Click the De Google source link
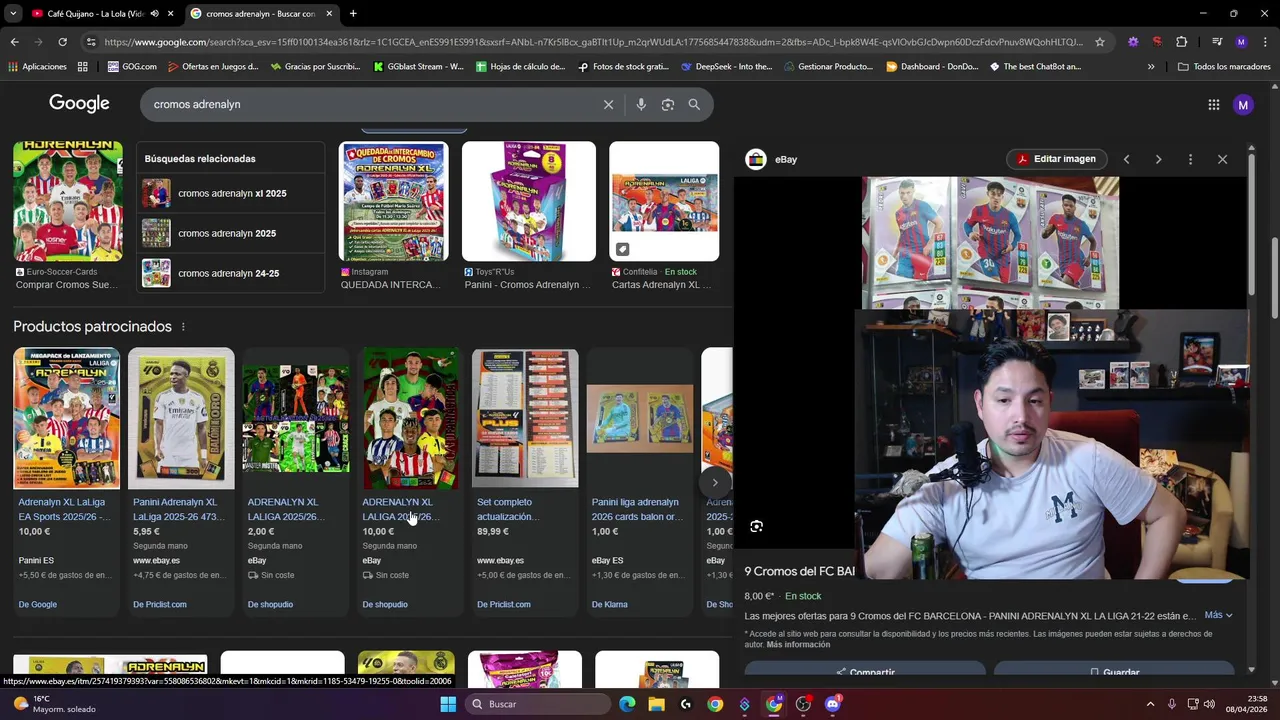Viewport: 1280px width, 720px height. pyautogui.click(x=38, y=604)
